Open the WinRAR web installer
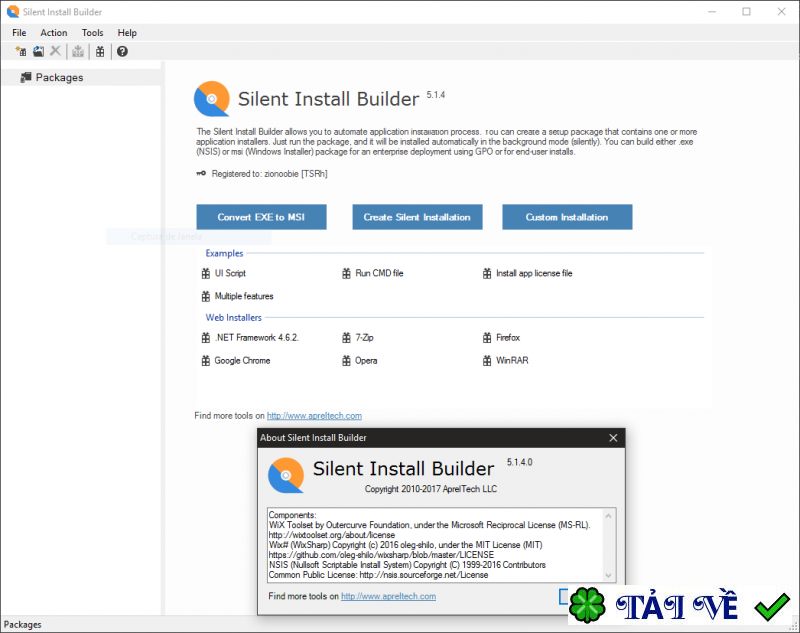800x633 pixels. point(506,361)
